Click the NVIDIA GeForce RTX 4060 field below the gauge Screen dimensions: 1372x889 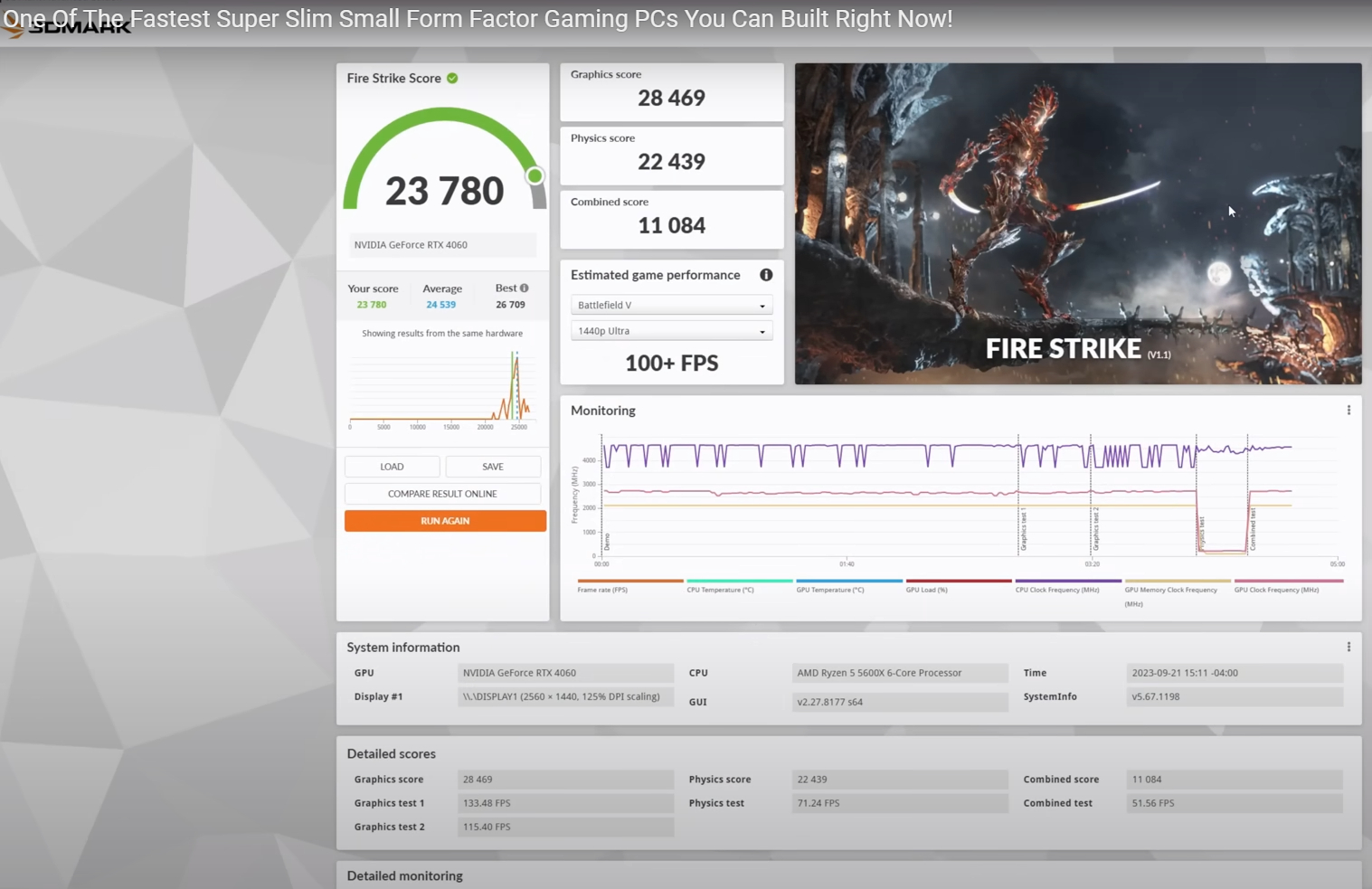pyautogui.click(x=443, y=245)
